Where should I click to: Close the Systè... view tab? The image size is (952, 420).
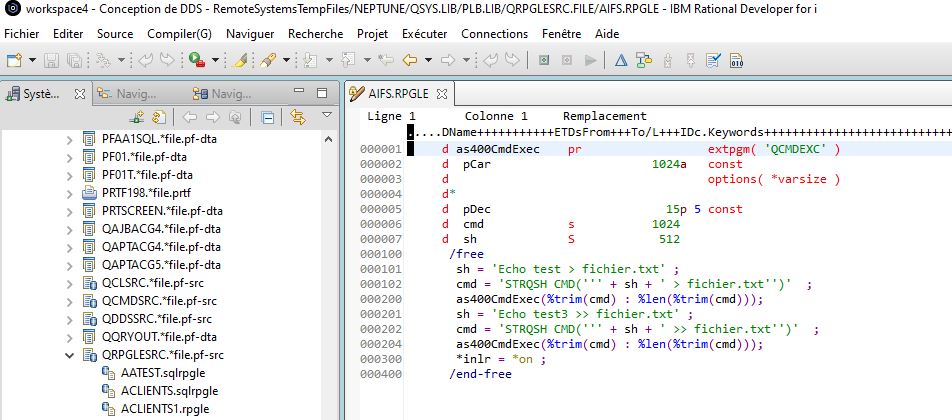tap(80, 94)
